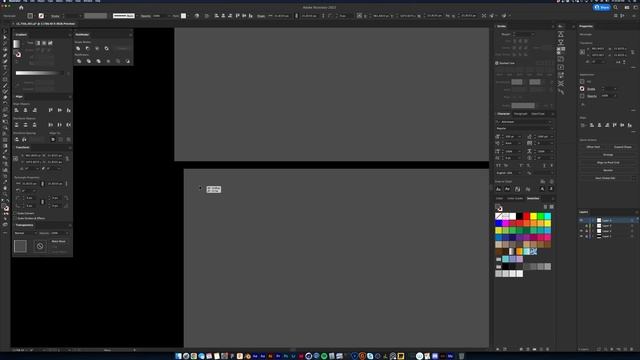Viewport: 640px width, 360px height.
Task: Open the font family dropdown in Character panel
Action: [524, 122]
